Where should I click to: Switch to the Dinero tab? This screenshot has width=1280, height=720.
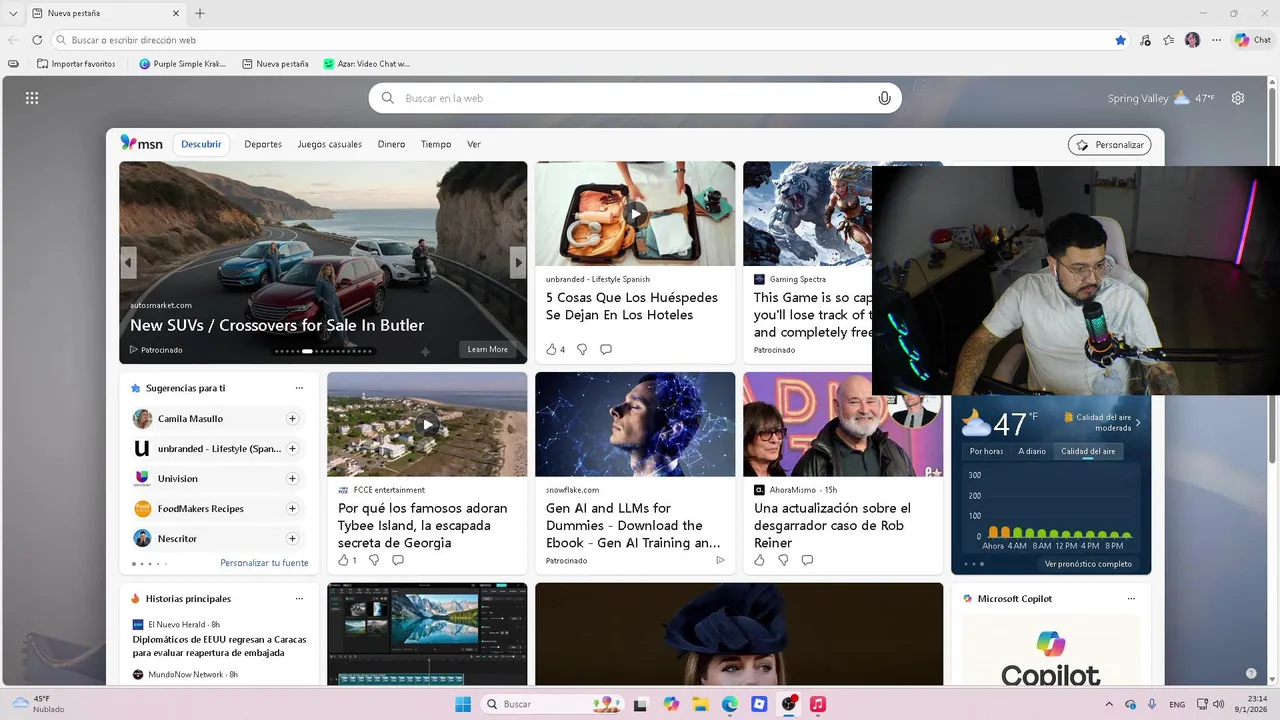tap(391, 144)
